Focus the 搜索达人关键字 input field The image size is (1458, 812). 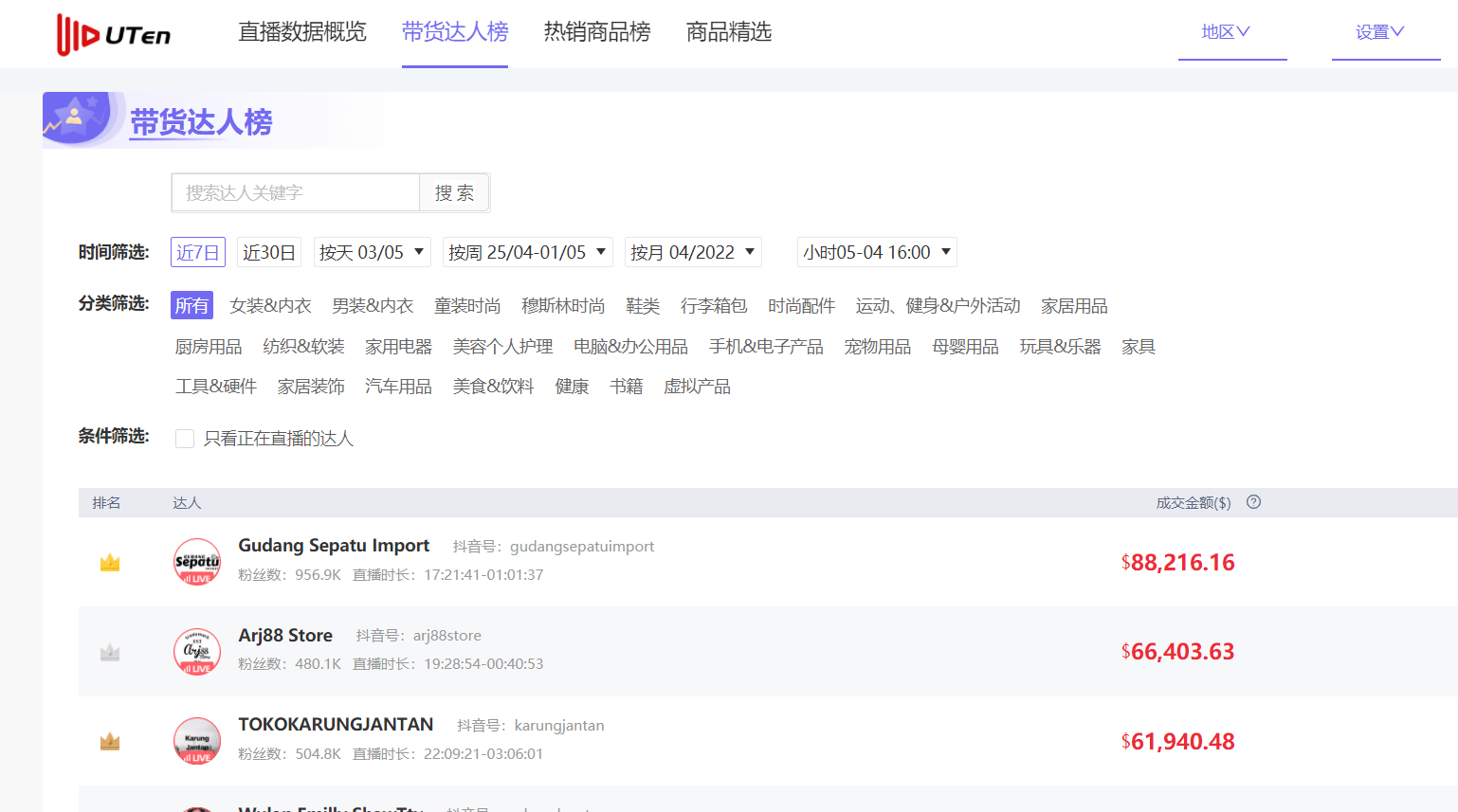(296, 192)
